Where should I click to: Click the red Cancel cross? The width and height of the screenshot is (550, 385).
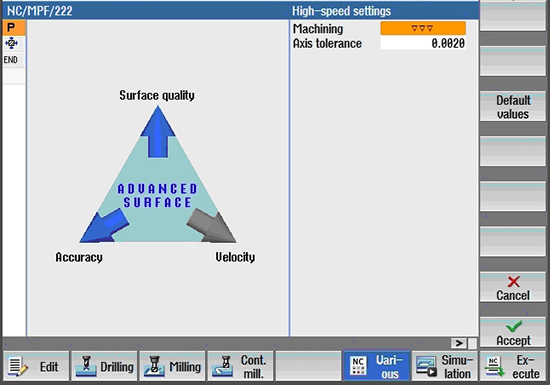click(x=514, y=282)
